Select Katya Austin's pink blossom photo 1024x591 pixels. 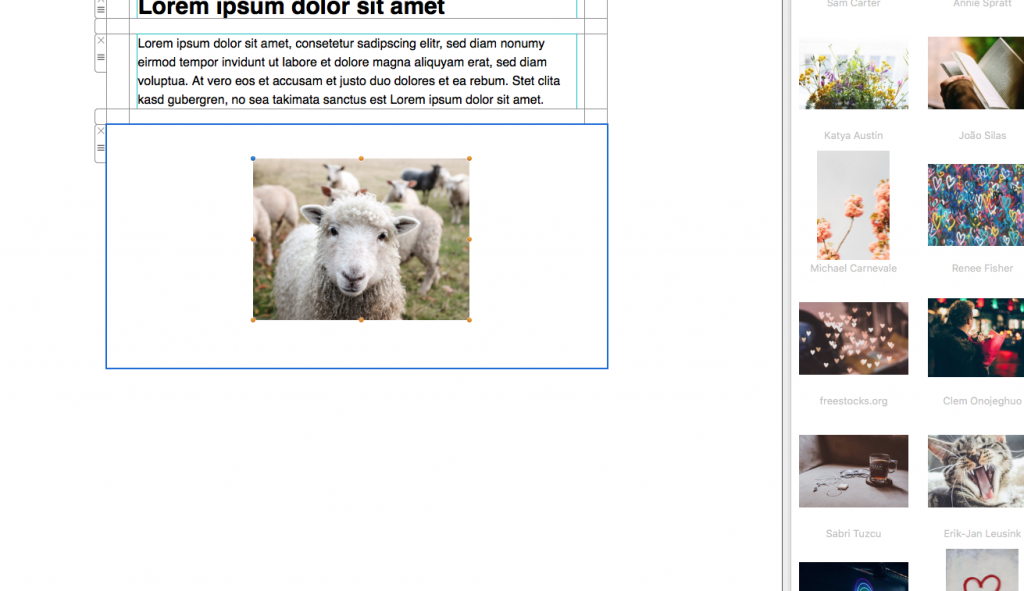853,204
